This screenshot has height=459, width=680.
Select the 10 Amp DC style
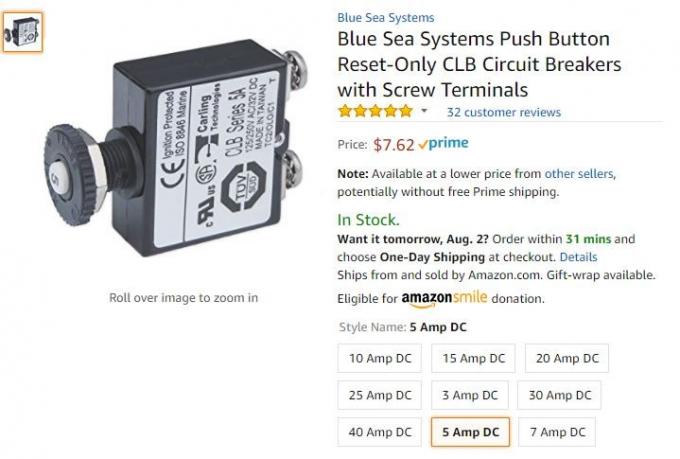tap(380, 358)
